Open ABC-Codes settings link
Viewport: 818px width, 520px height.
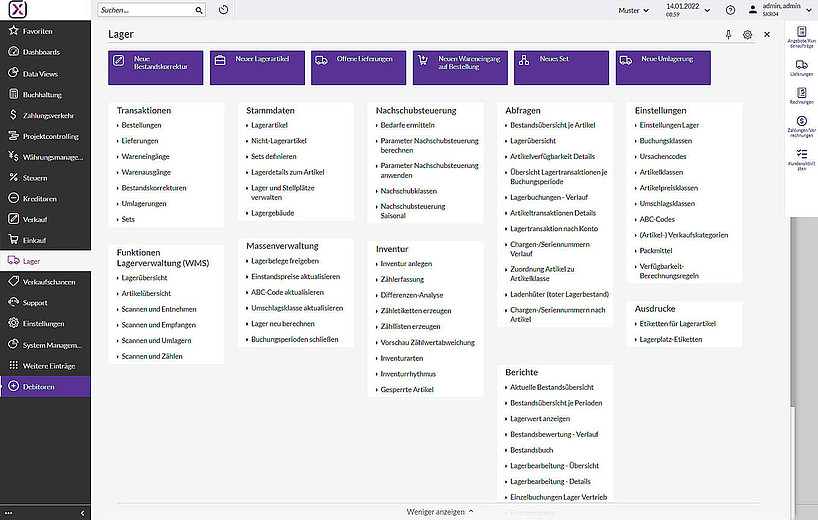pos(657,220)
